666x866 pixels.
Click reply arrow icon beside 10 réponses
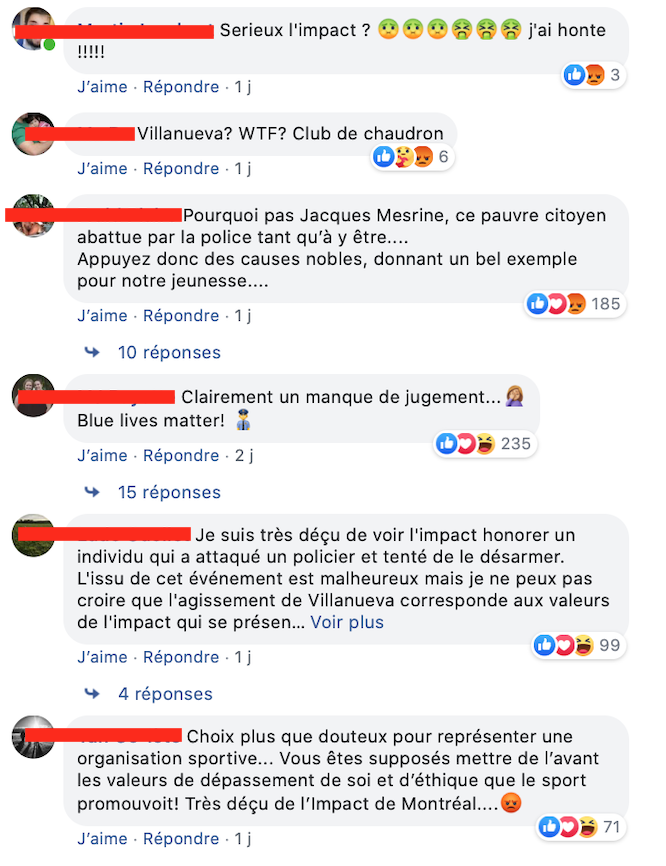pyautogui.click(x=92, y=352)
